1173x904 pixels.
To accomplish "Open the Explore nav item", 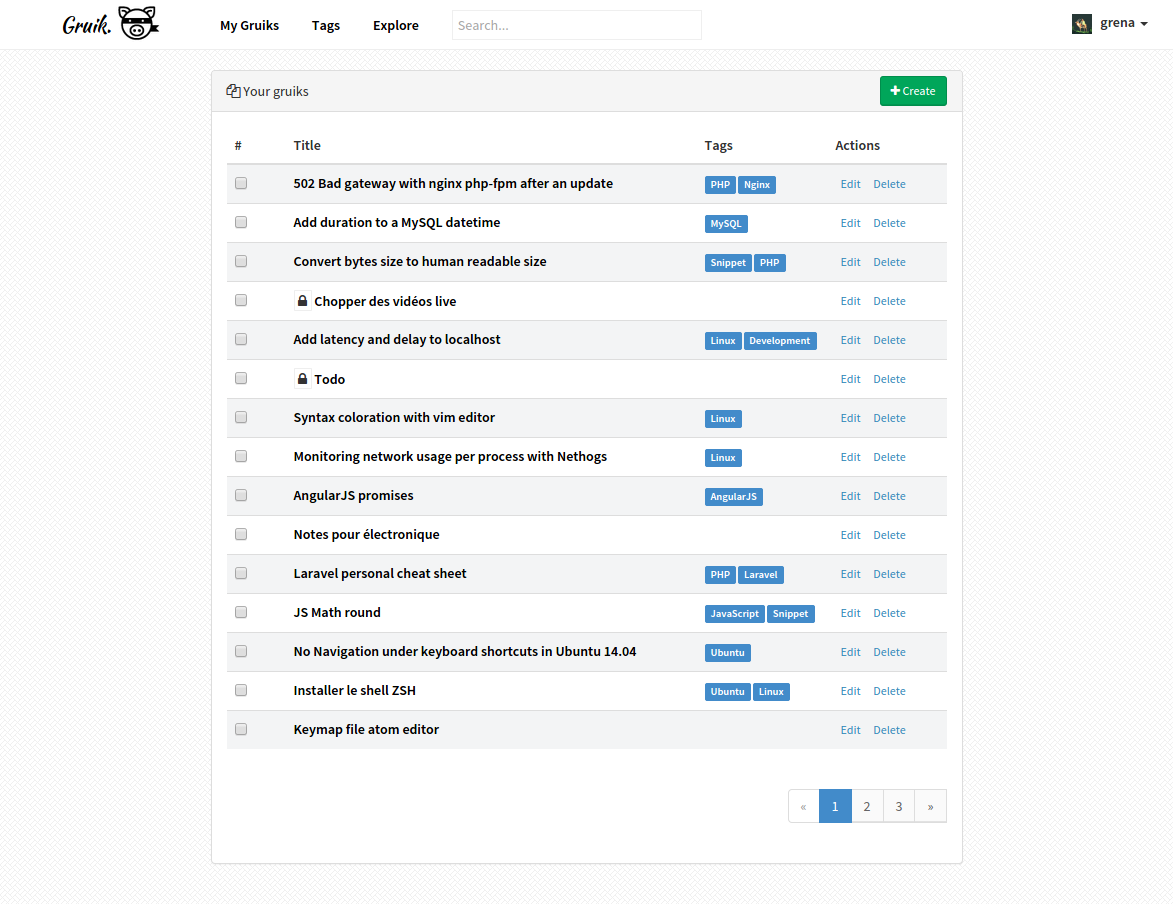I will (396, 25).
